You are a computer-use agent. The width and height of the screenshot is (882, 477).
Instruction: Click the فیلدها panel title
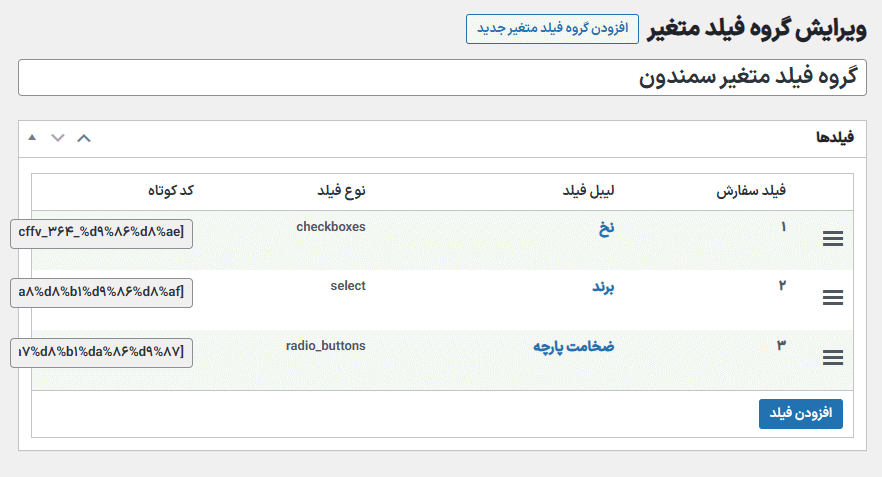point(835,137)
